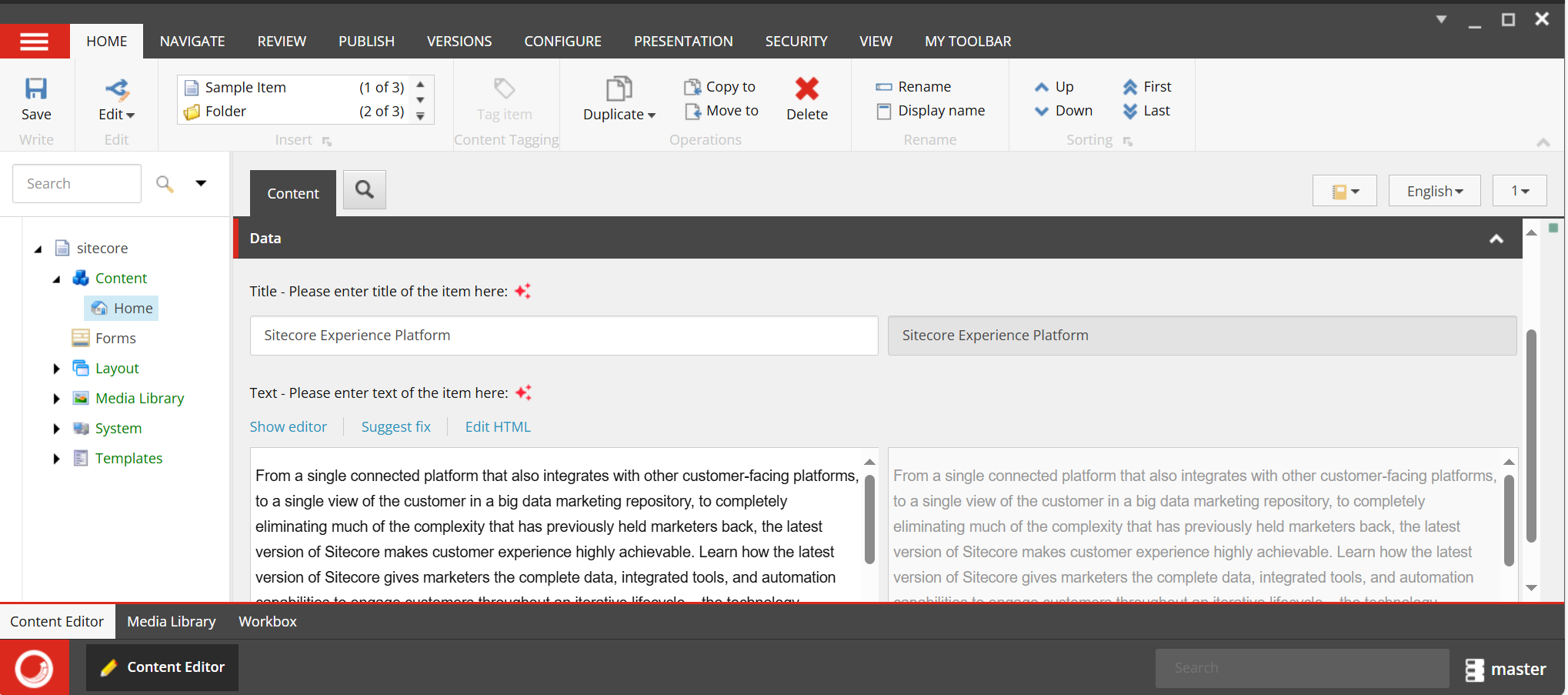
Task: Move item Down in sorting
Action: pyautogui.click(x=1063, y=111)
